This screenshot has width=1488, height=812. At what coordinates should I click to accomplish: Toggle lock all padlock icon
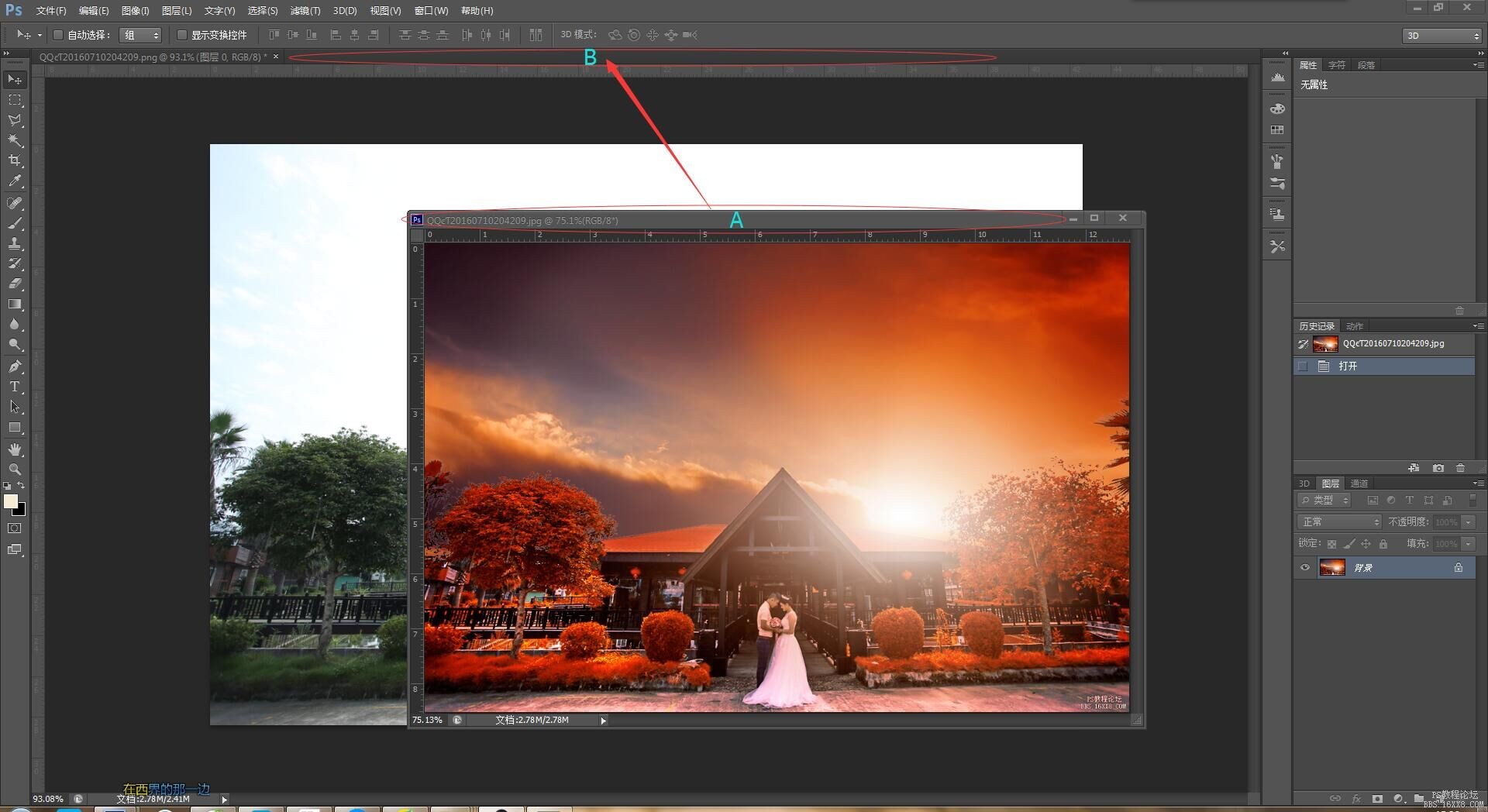(x=1383, y=544)
